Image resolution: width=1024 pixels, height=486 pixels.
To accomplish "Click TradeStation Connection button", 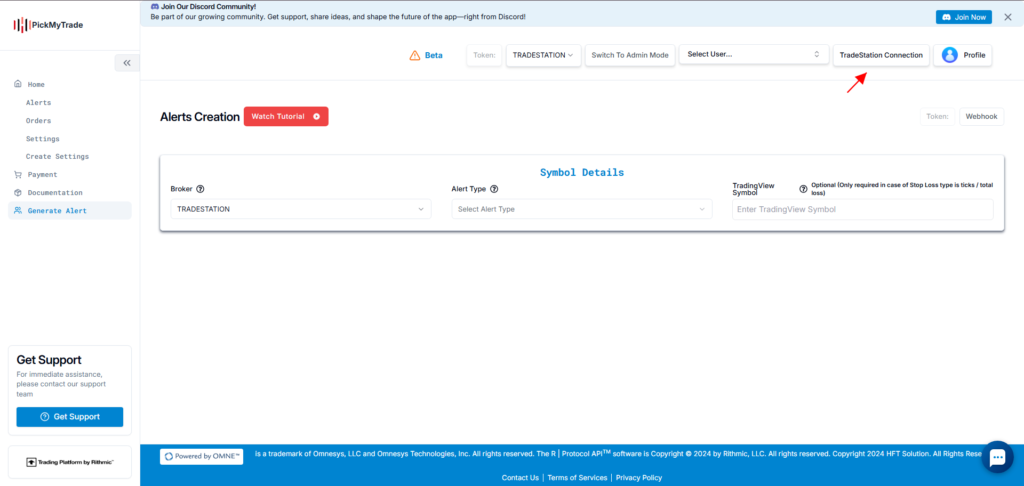I will [x=881, y=56].
